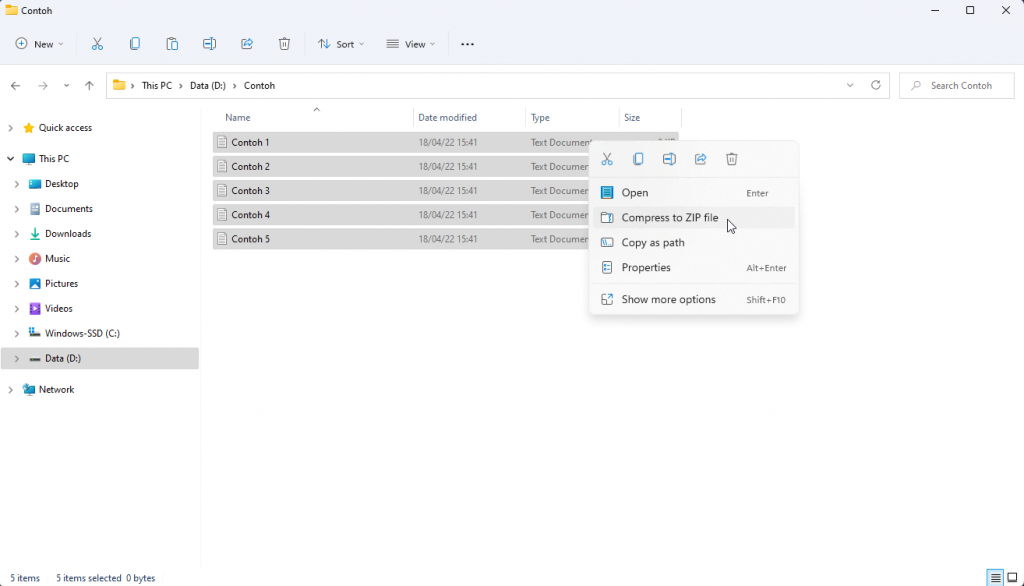Image resolution: width=1024 pixels, height=586 pixels.
Task: Click the Share icon in the top toolbar
Action: (x=247, y=44)
